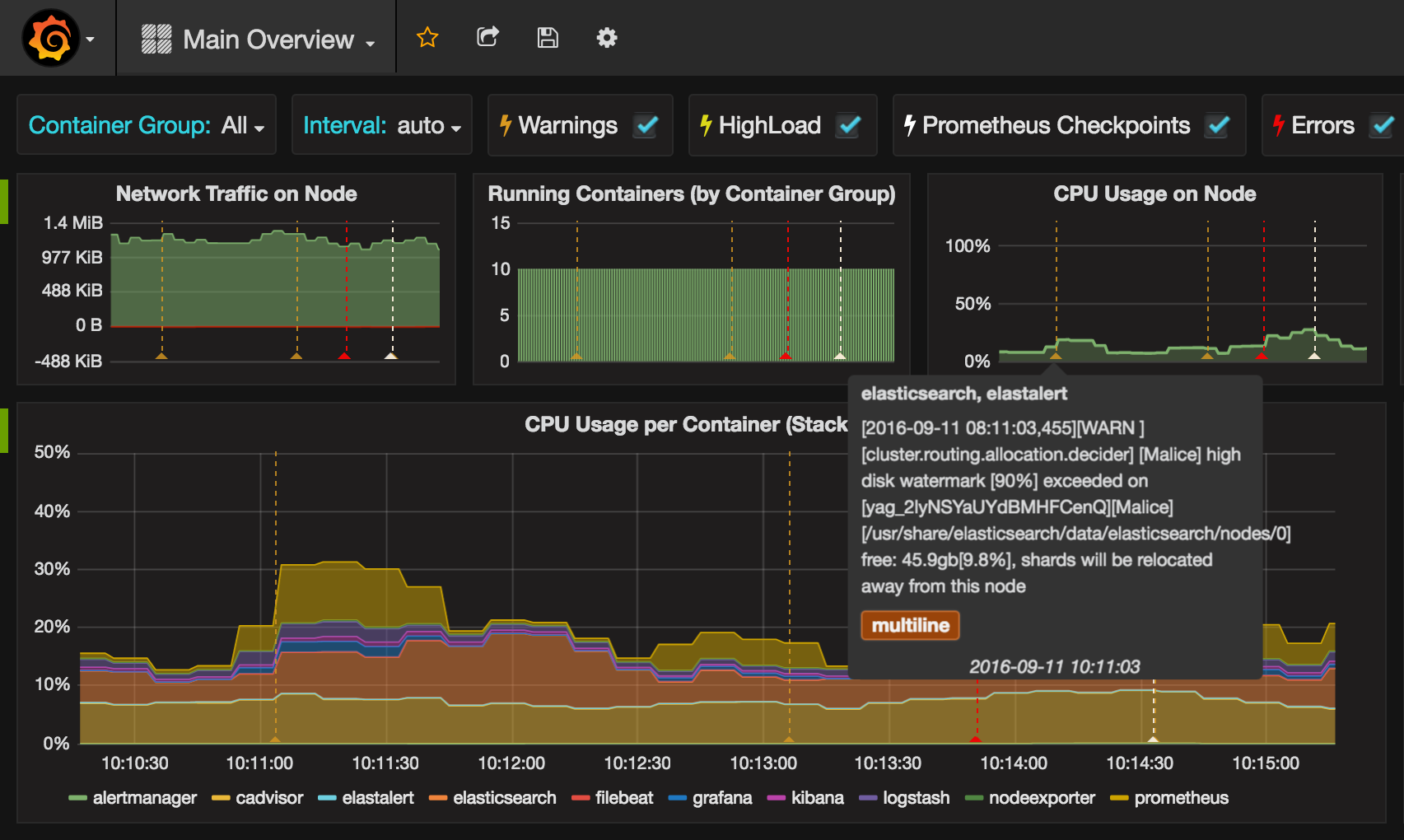Click the prometheus legend color swatch
The height and width of the screenshot is (840, 1404).
point(1118,797)
